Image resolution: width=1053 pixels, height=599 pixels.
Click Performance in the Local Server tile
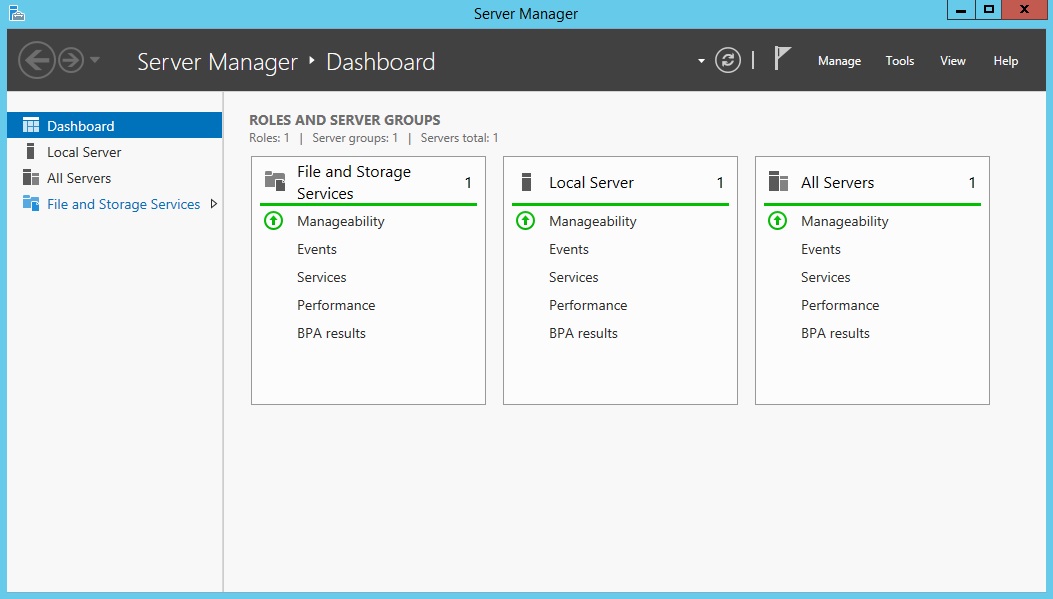[587, 305]
